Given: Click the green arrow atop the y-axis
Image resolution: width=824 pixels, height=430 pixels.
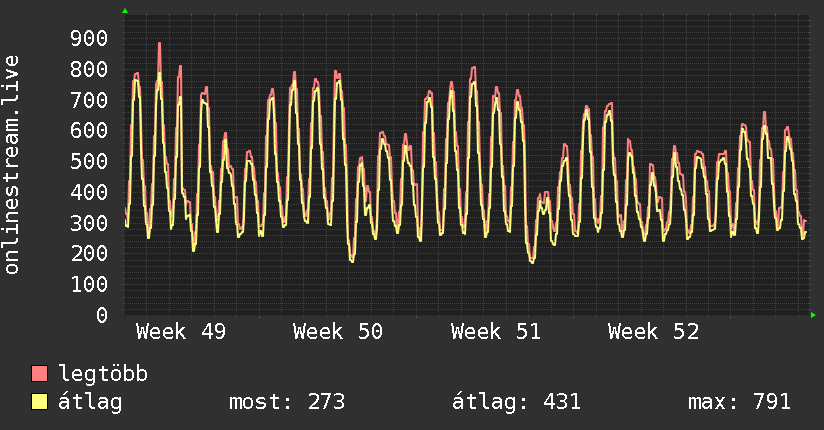Looking at the screenshot, I should [125, 11].
